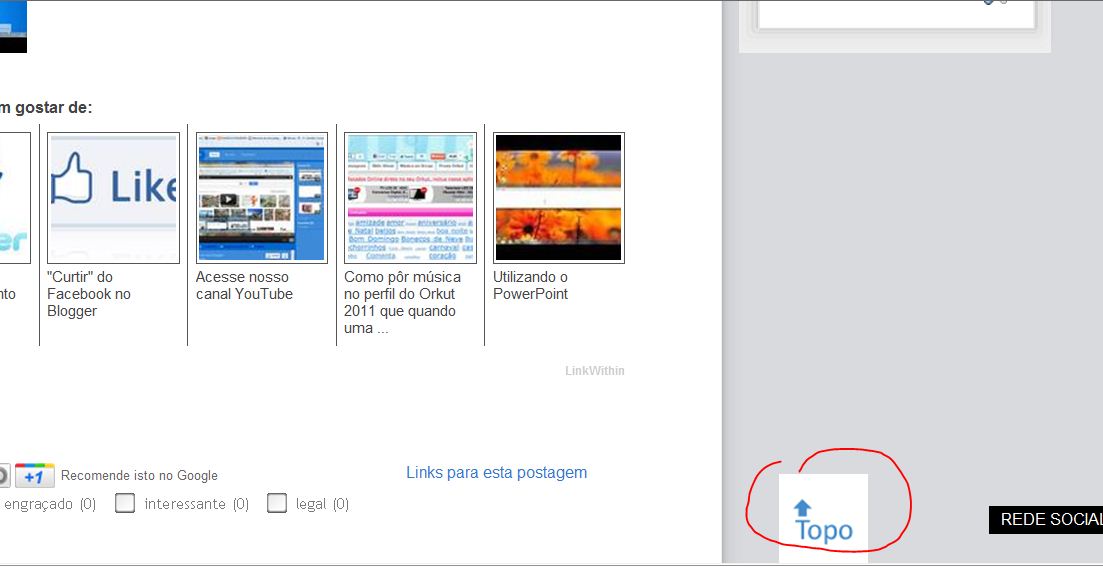The width and height of the screenshot is (1103, 567).
Task: Check the interessante reaction checkbox
Action: pyautogui.click(x=125, y=503)
